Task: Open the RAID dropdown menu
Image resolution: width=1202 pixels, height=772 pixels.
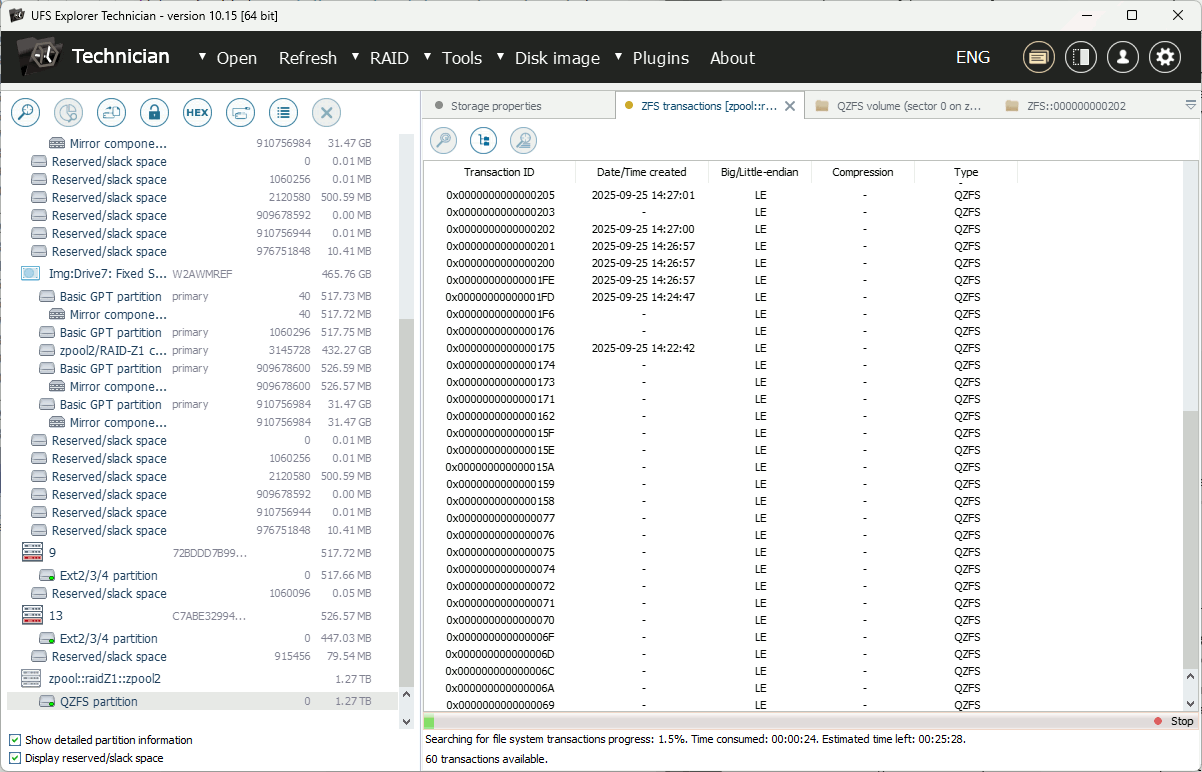Action: (390, 58)
